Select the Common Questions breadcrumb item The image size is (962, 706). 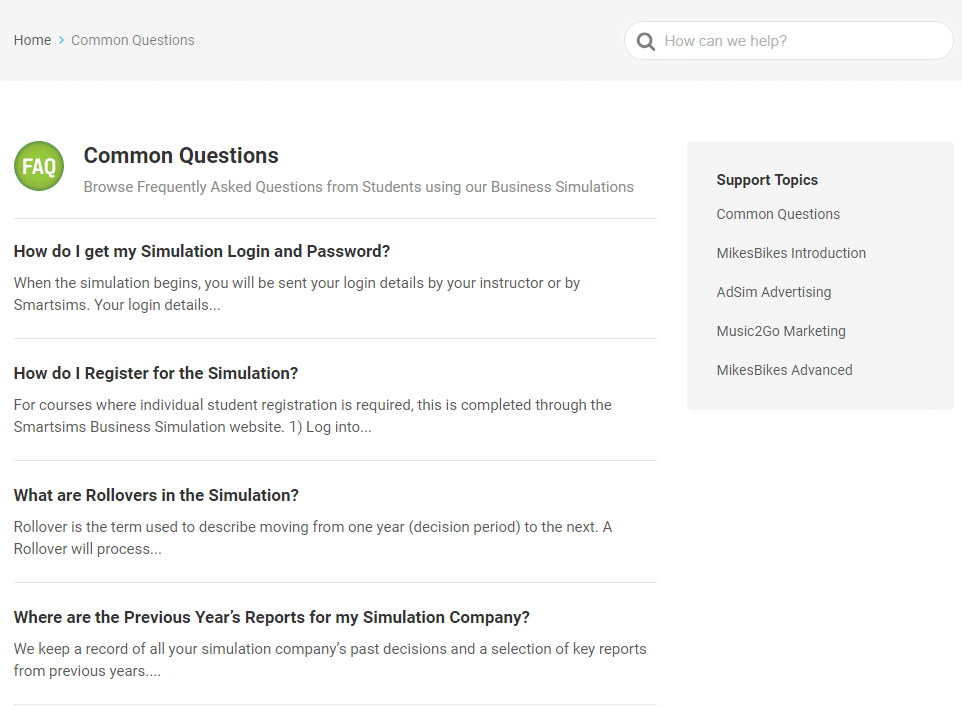click(x=133, y=40)
